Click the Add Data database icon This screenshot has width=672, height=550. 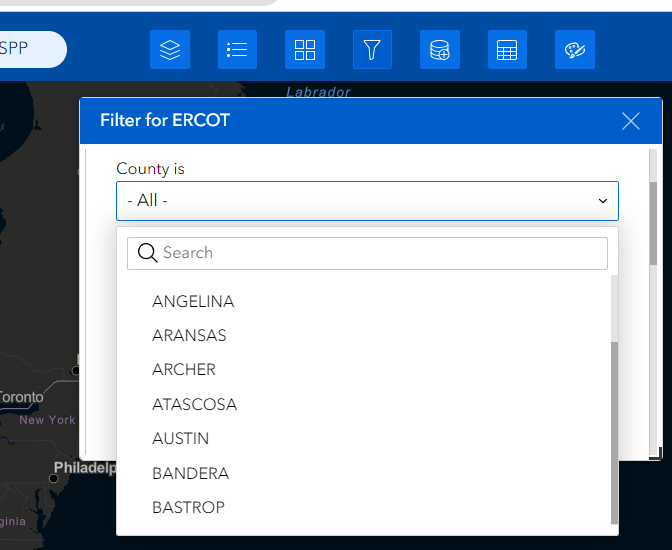click(x=440, y=50)
